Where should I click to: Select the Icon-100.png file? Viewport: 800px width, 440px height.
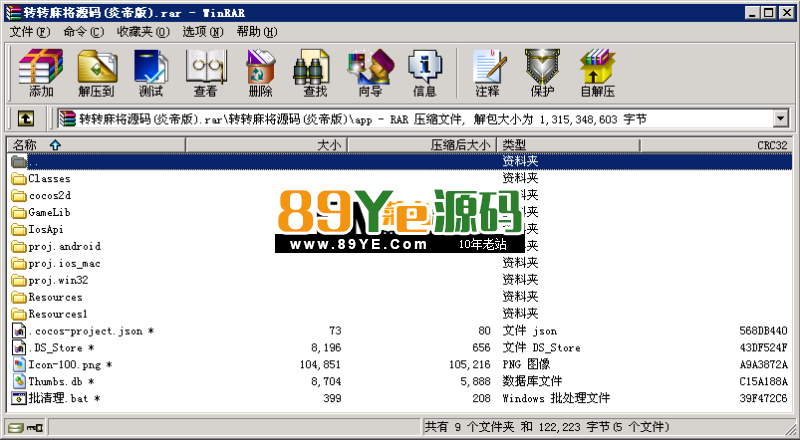coord(65,365)
